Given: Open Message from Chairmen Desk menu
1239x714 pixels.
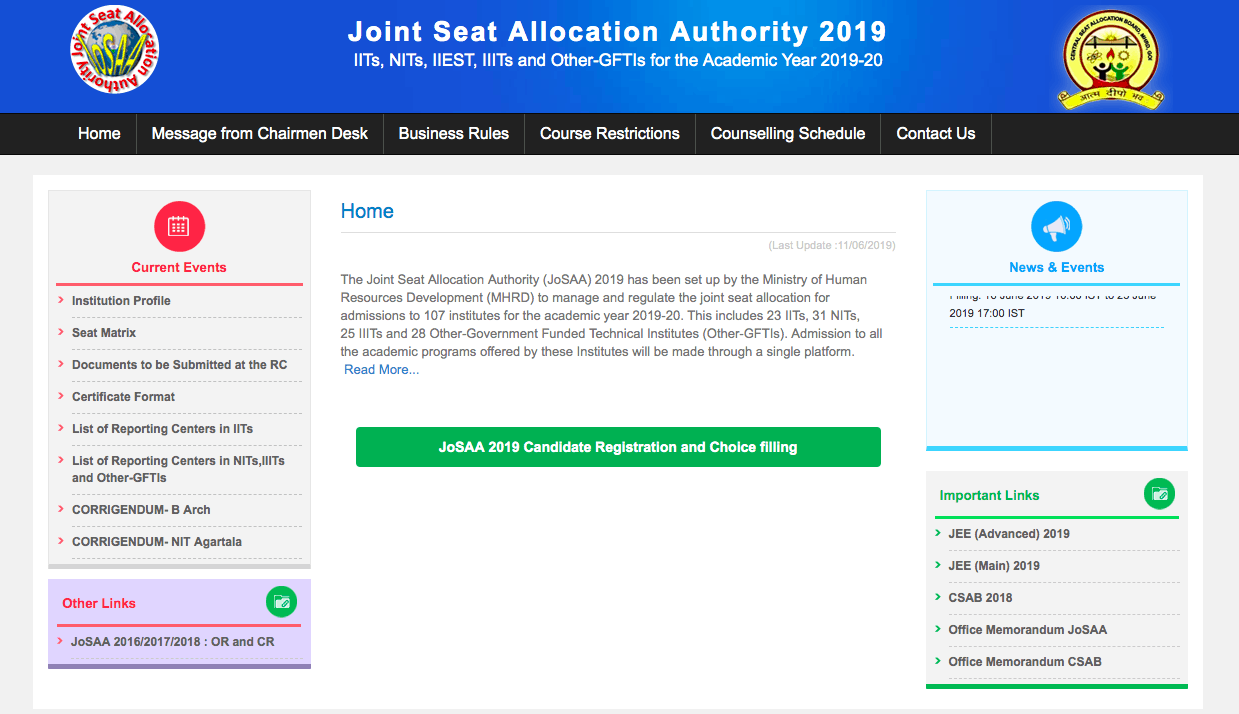Looking at the screenshot, I should (259, 134).
